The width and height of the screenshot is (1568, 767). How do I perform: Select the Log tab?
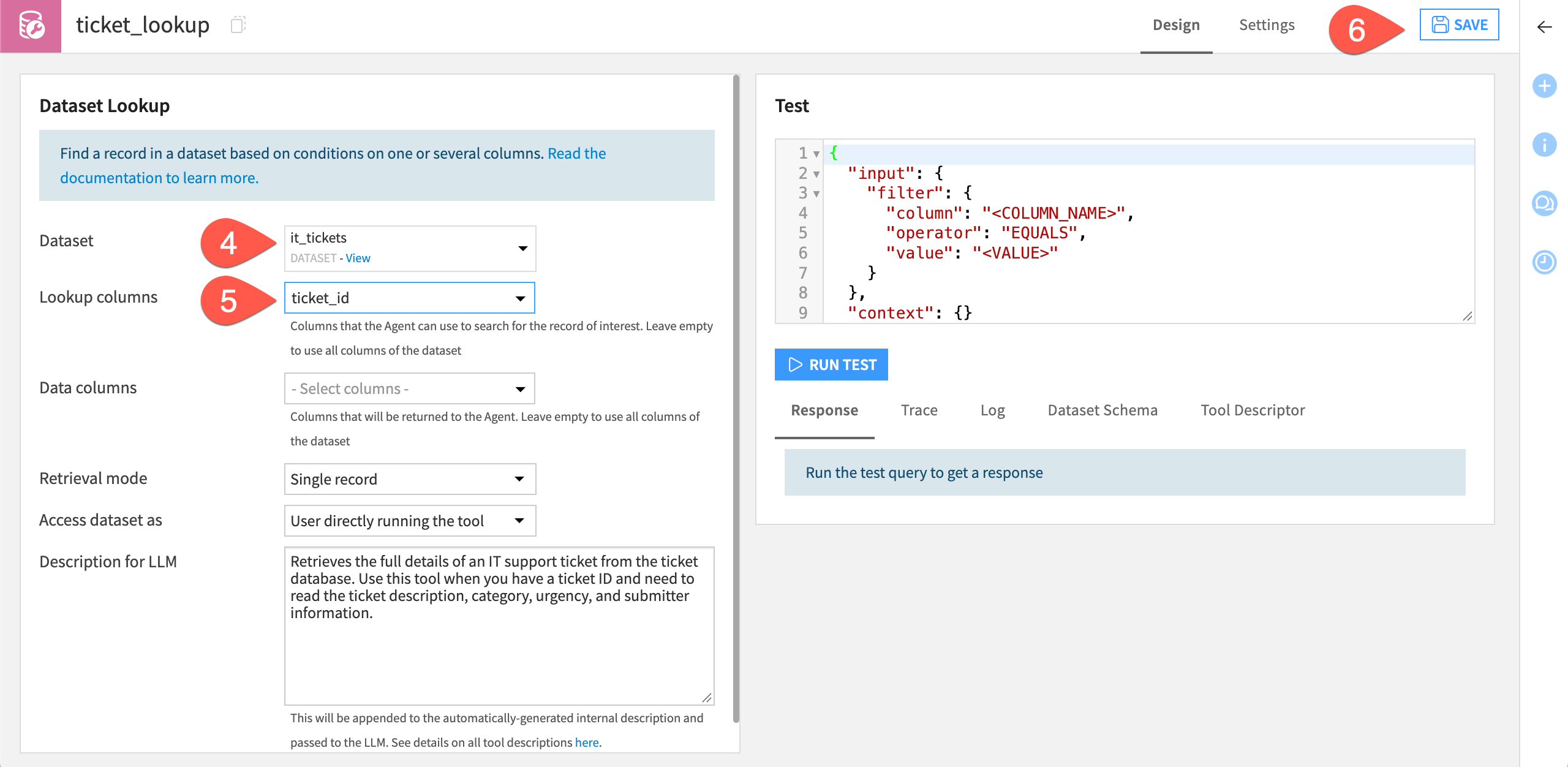tap(992, 410)
